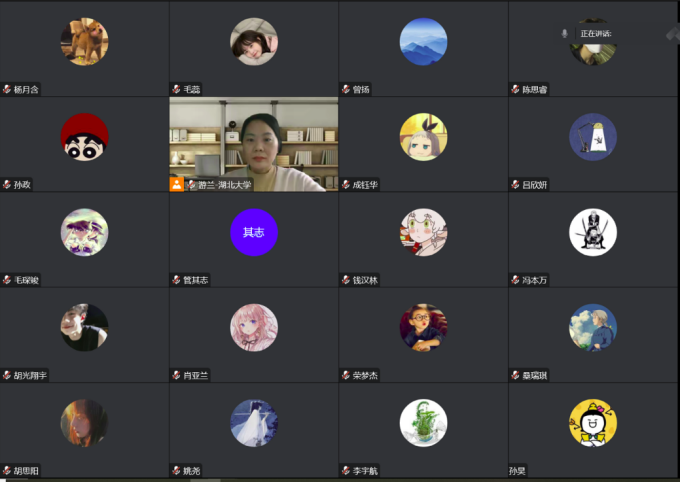Click the Shin-chan cartoon avatar of 孙政
Screen dimensions: 681x483
tap(84, 137)
